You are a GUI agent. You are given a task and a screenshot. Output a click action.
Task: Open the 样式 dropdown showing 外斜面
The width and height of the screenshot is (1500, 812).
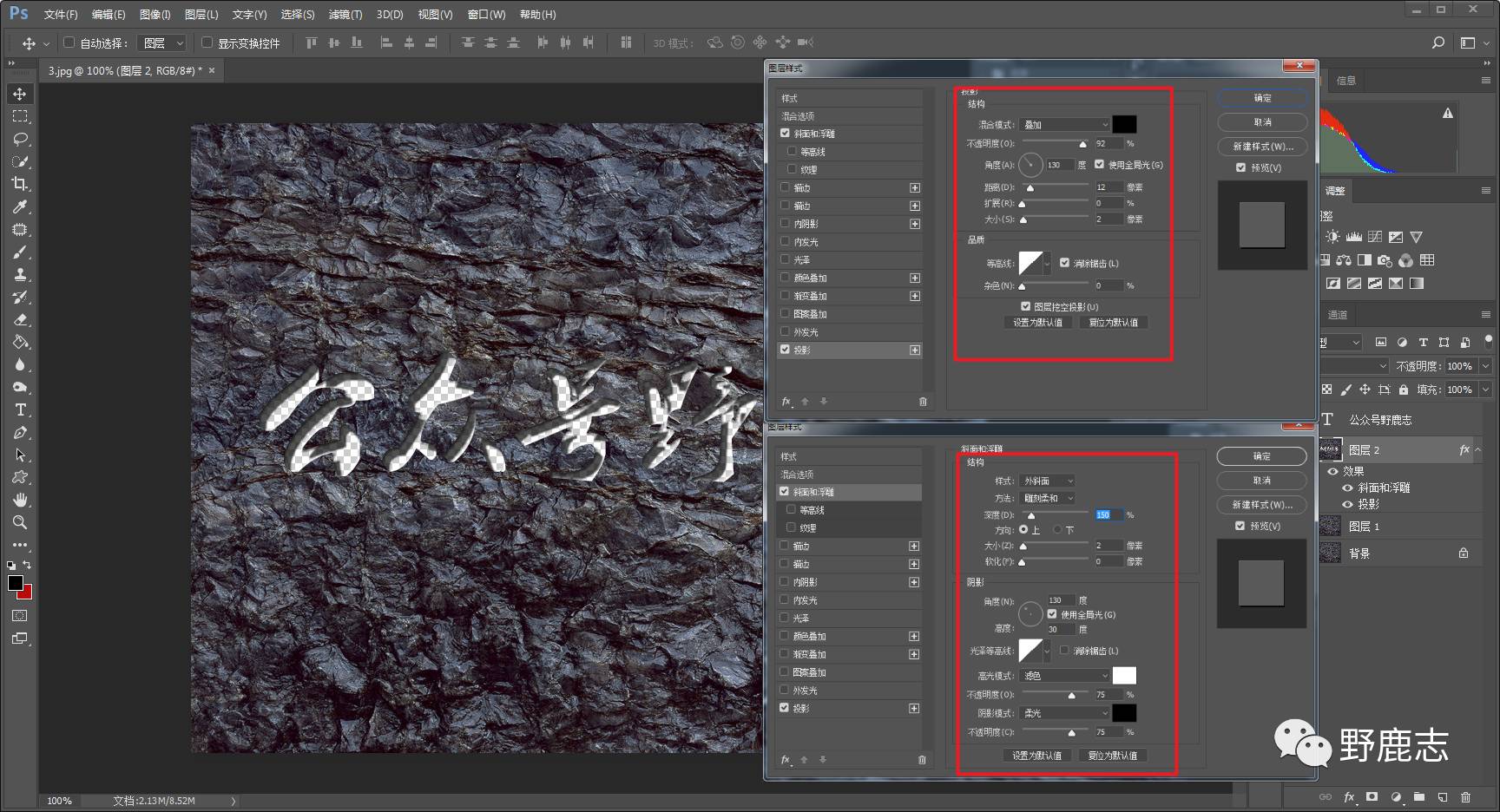pyautogui.click(x=1048, y=481)
